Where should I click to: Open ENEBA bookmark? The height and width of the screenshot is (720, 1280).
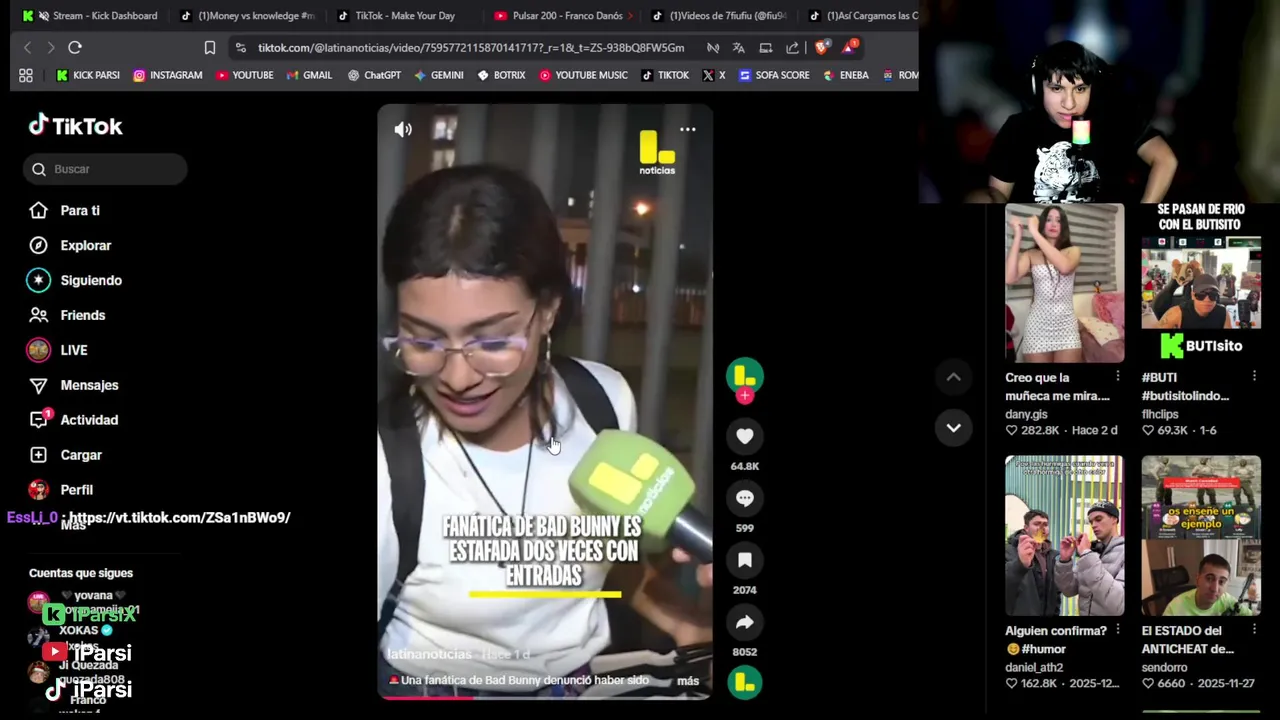click(x=846, y=75)
